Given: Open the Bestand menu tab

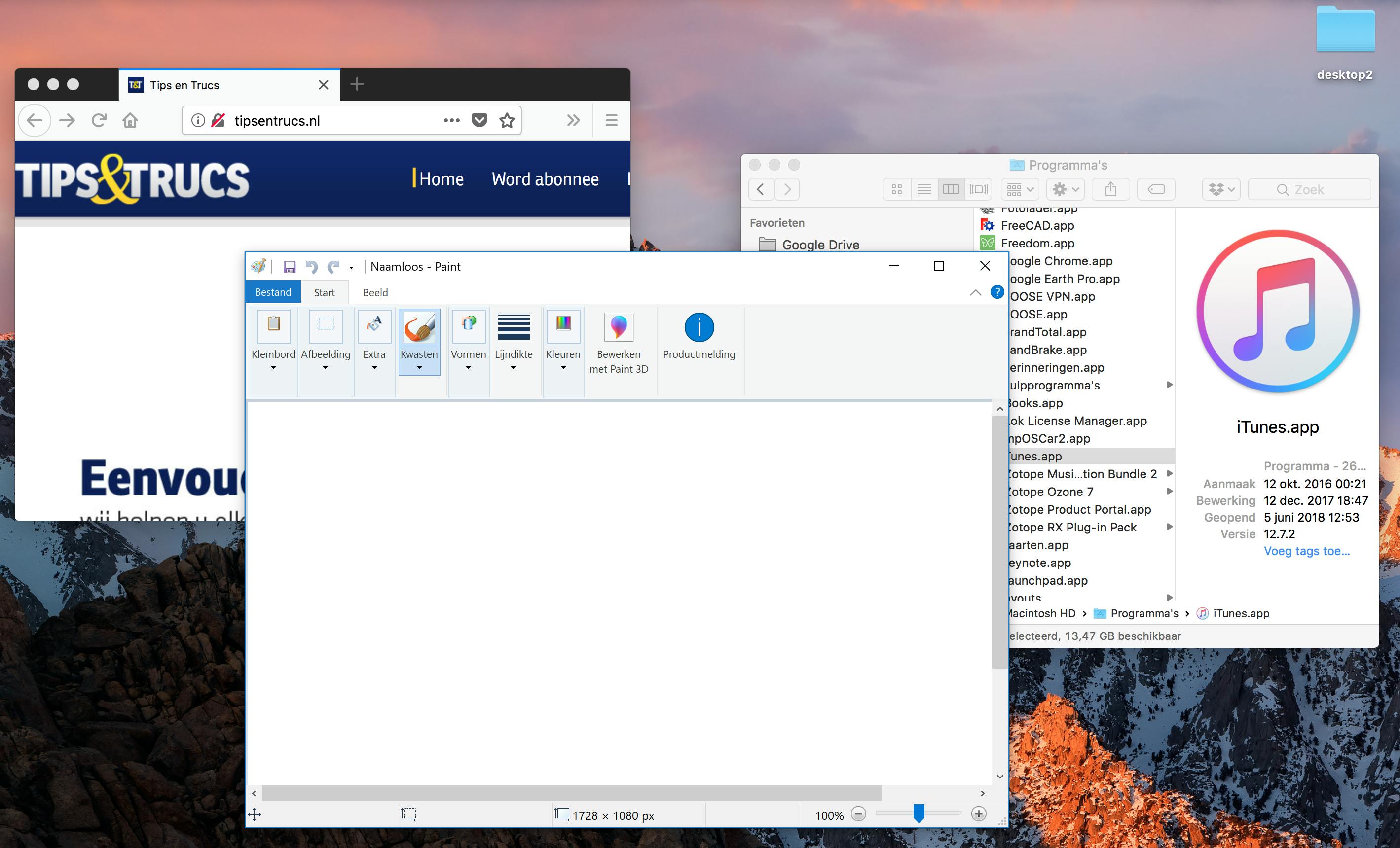Looking at the screenshot, I should [x=273, y=292].
